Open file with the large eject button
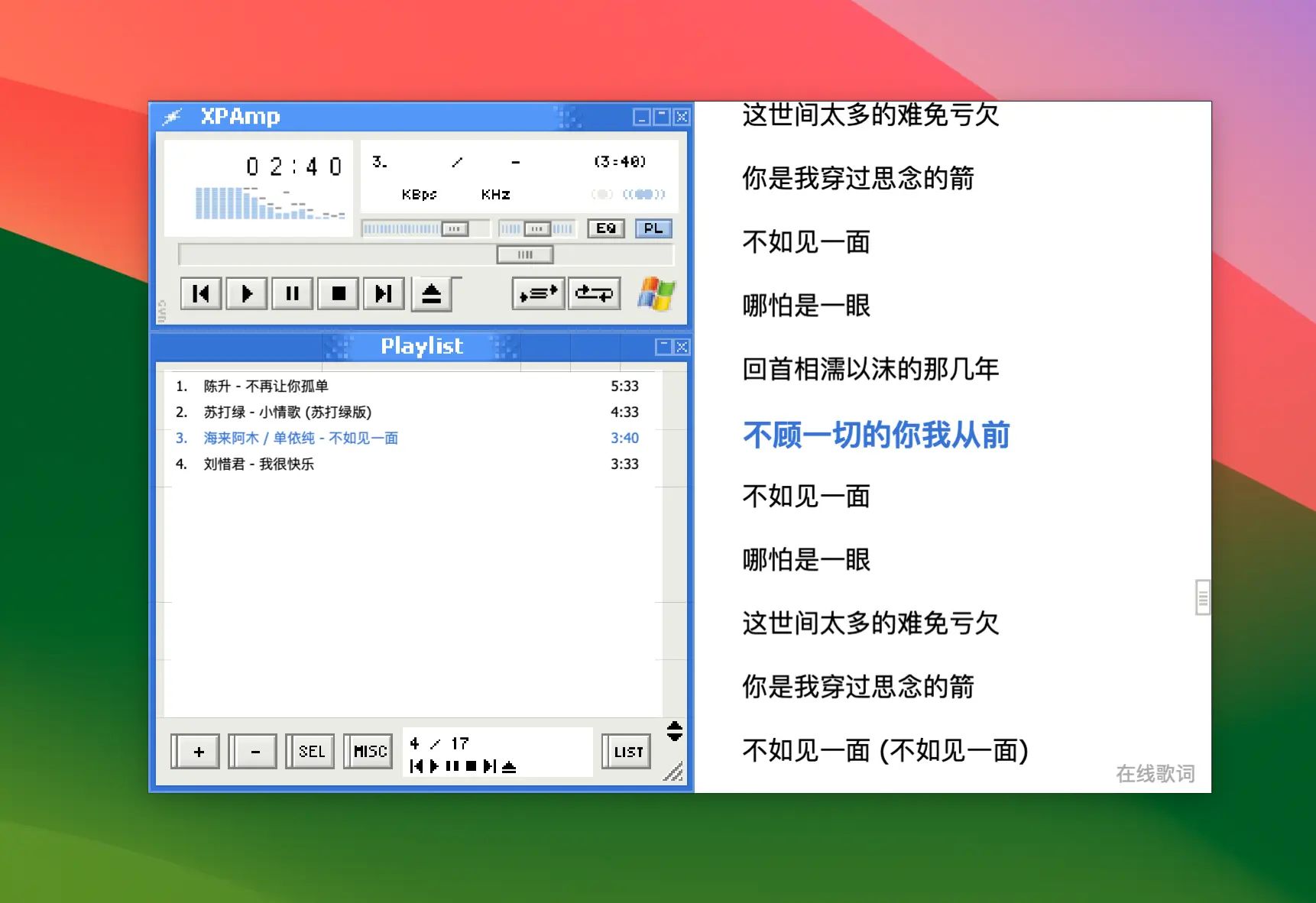This screenshot has height=903, width=1316. point(432,294)
